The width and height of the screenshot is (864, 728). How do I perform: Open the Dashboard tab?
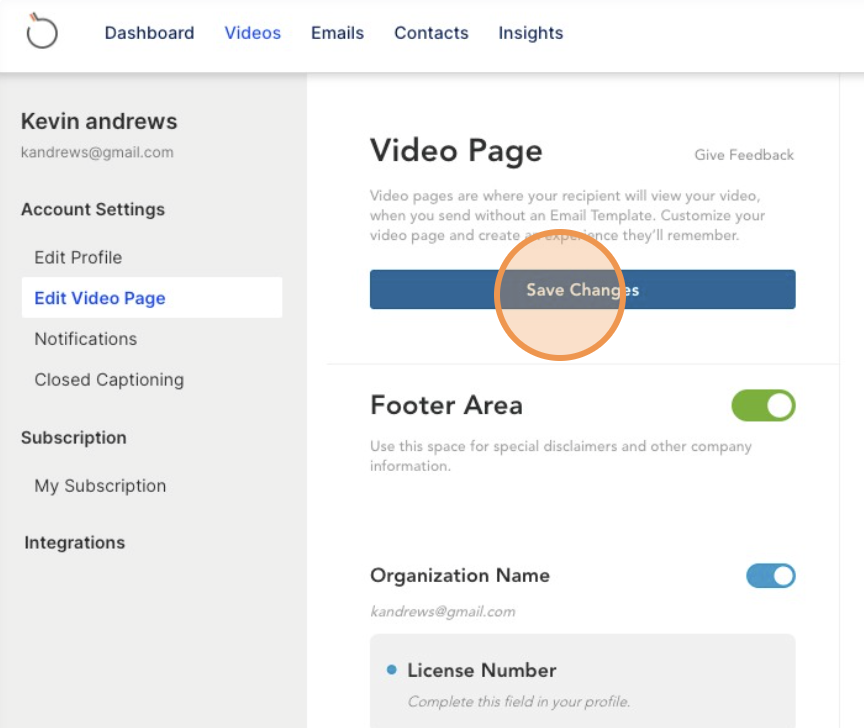tap(149, 33)
